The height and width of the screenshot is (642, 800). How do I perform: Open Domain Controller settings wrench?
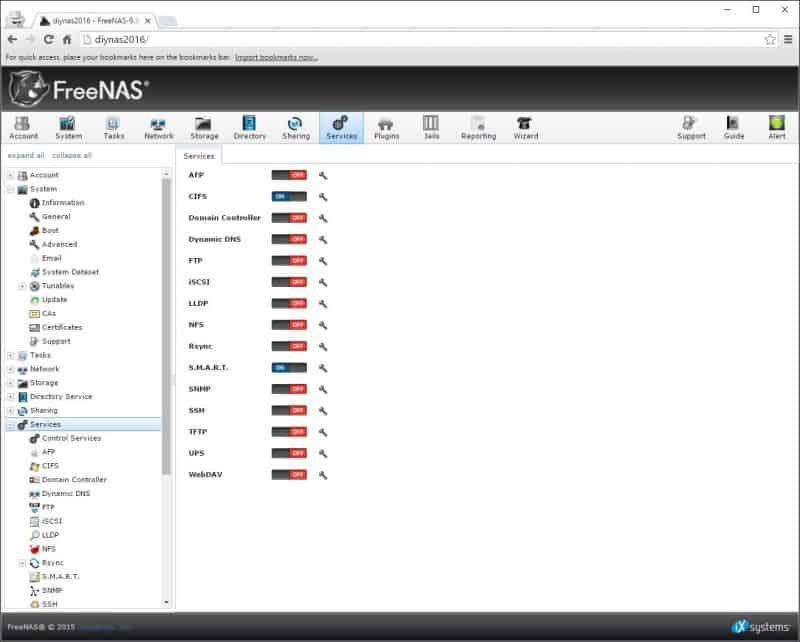[x=322, y=218]
